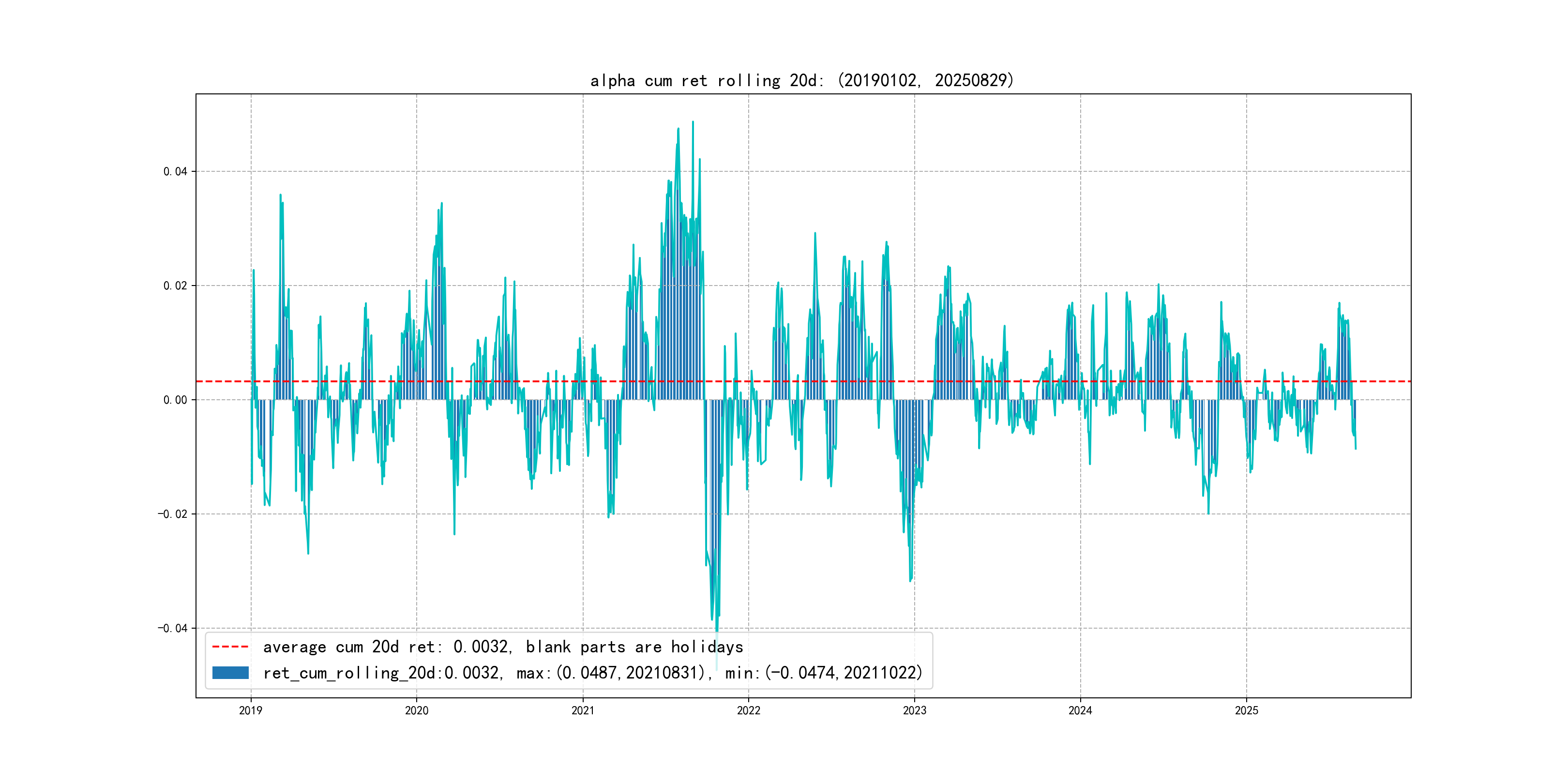
Task: Click the 0.02 y-axis tick label
Action: 175,286
